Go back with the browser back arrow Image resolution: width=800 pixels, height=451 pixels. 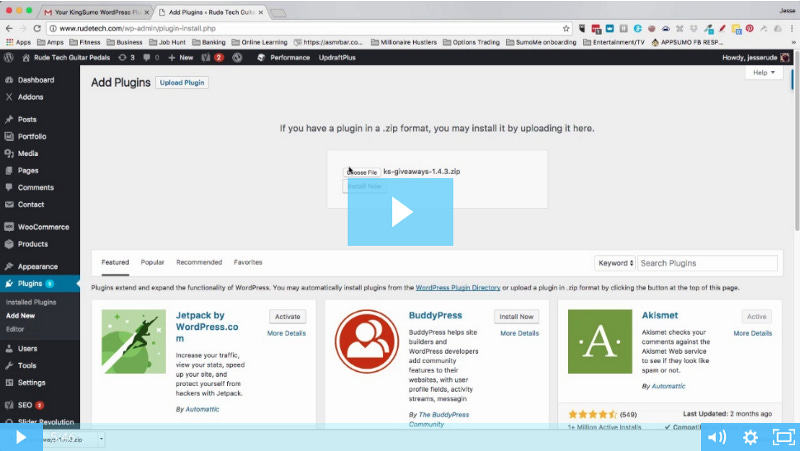click(x=9, y=29)
